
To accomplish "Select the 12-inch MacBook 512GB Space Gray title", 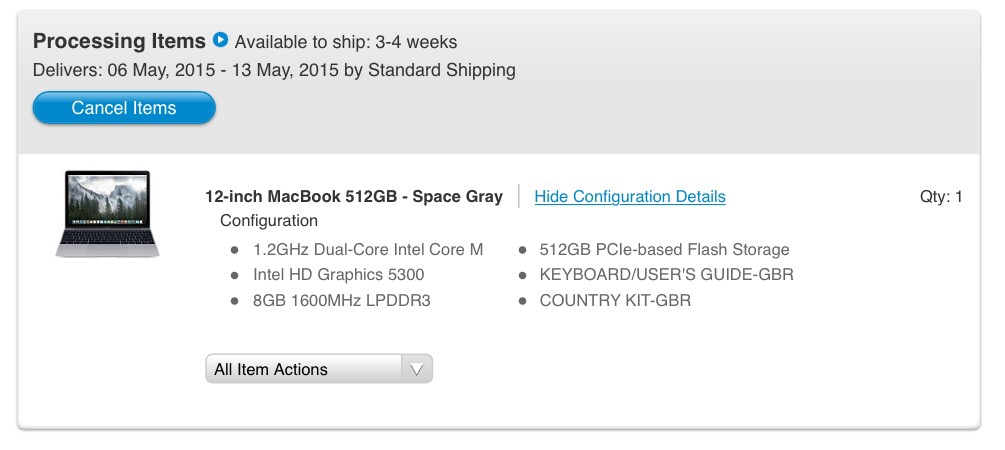I will coord(354,196).
